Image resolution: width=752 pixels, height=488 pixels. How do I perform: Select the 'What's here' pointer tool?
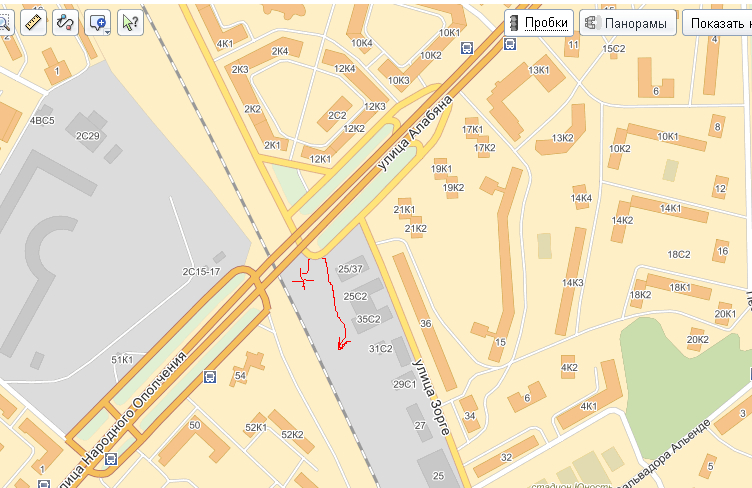tap(130, 23)
